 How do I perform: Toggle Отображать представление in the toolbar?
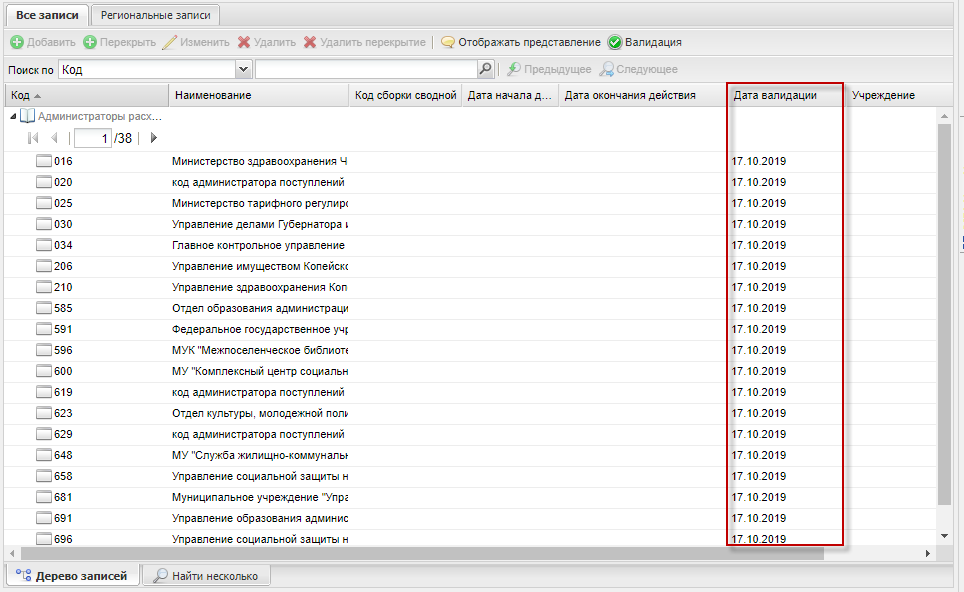(x=448, y=43)
